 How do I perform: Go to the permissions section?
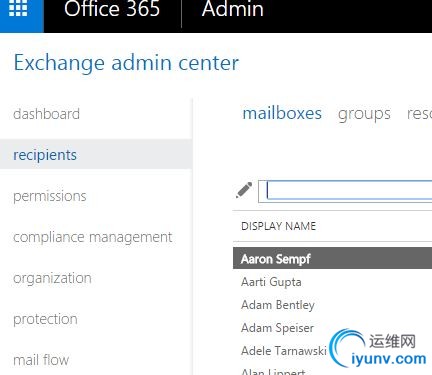point(50,196)
